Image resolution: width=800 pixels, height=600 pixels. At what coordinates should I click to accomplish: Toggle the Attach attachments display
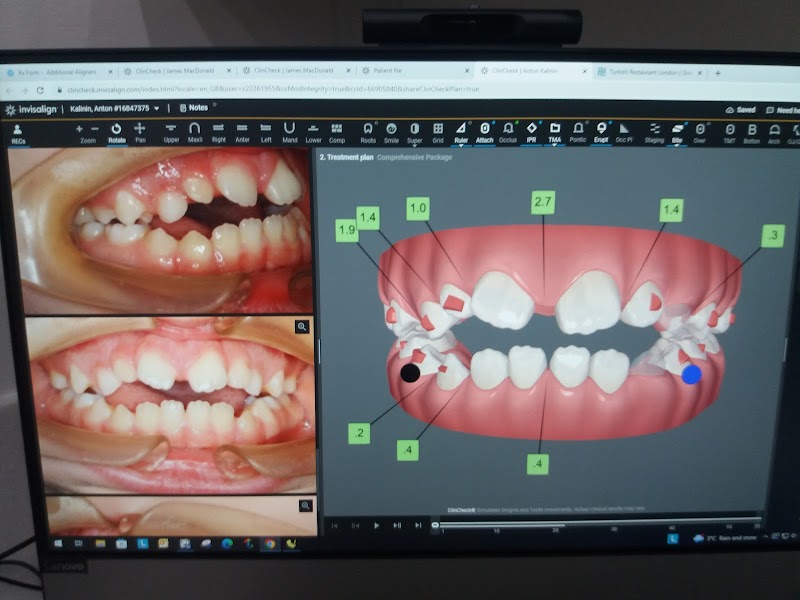pos(484,132)
